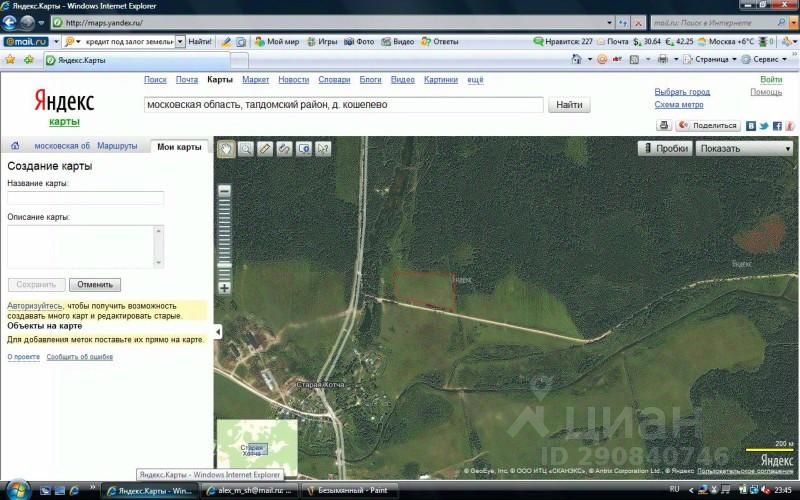The height and width of the screenshot is (500, 800).
Task: Click the IE home icon in command bar
Action: (x=577, y=59)
